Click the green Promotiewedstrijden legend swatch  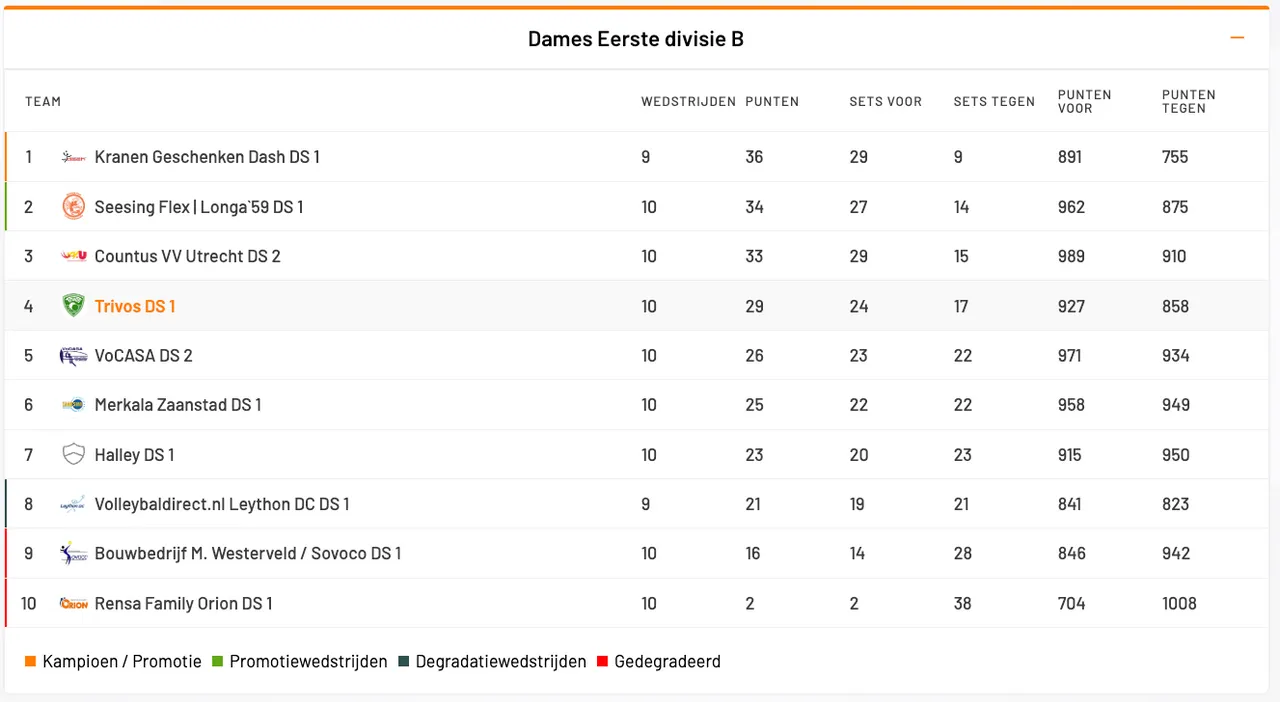(217, 662)
